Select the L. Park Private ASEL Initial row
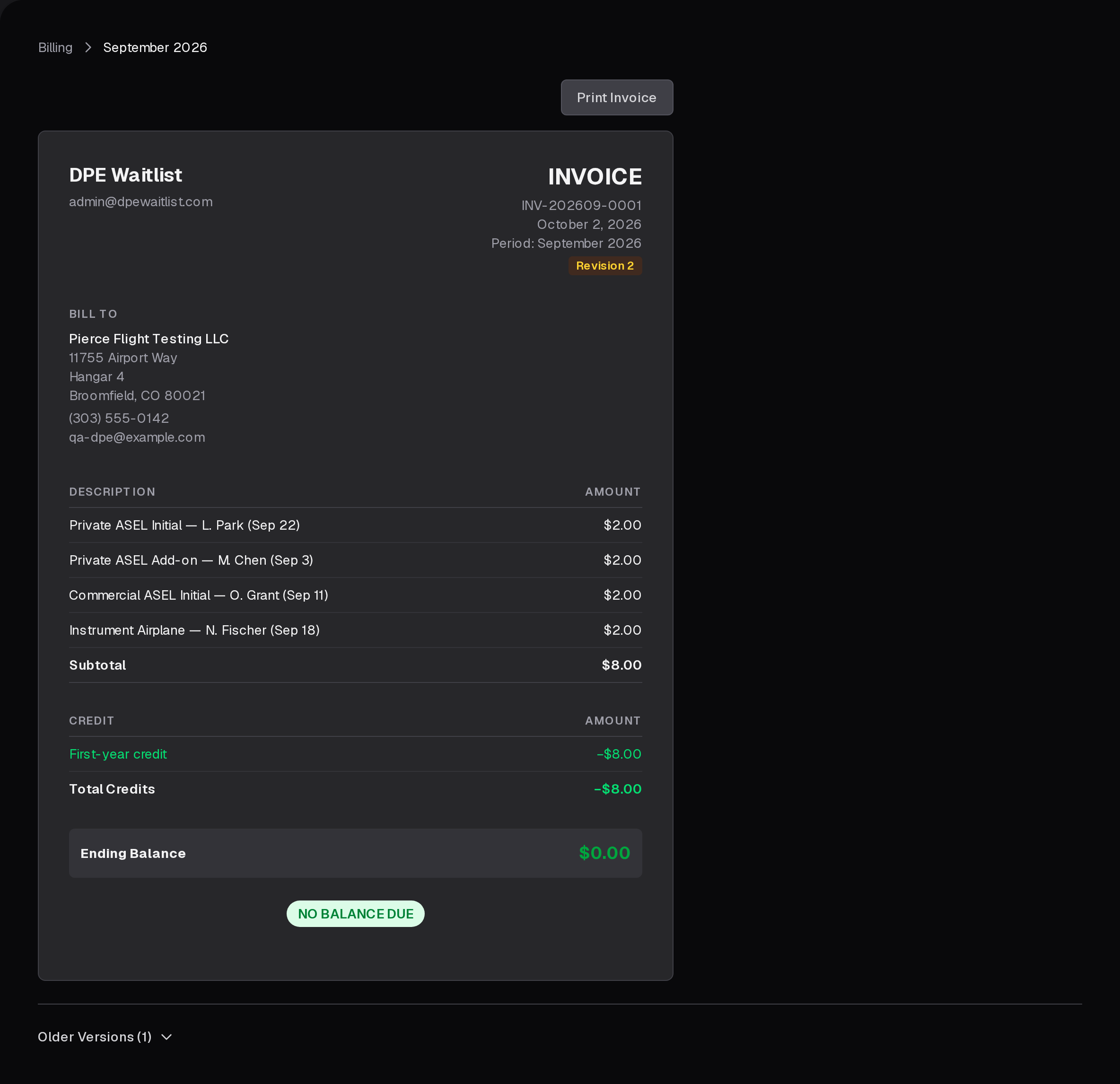The width and height of the screenshot is (1120, 1084). [x=355, y=525]
